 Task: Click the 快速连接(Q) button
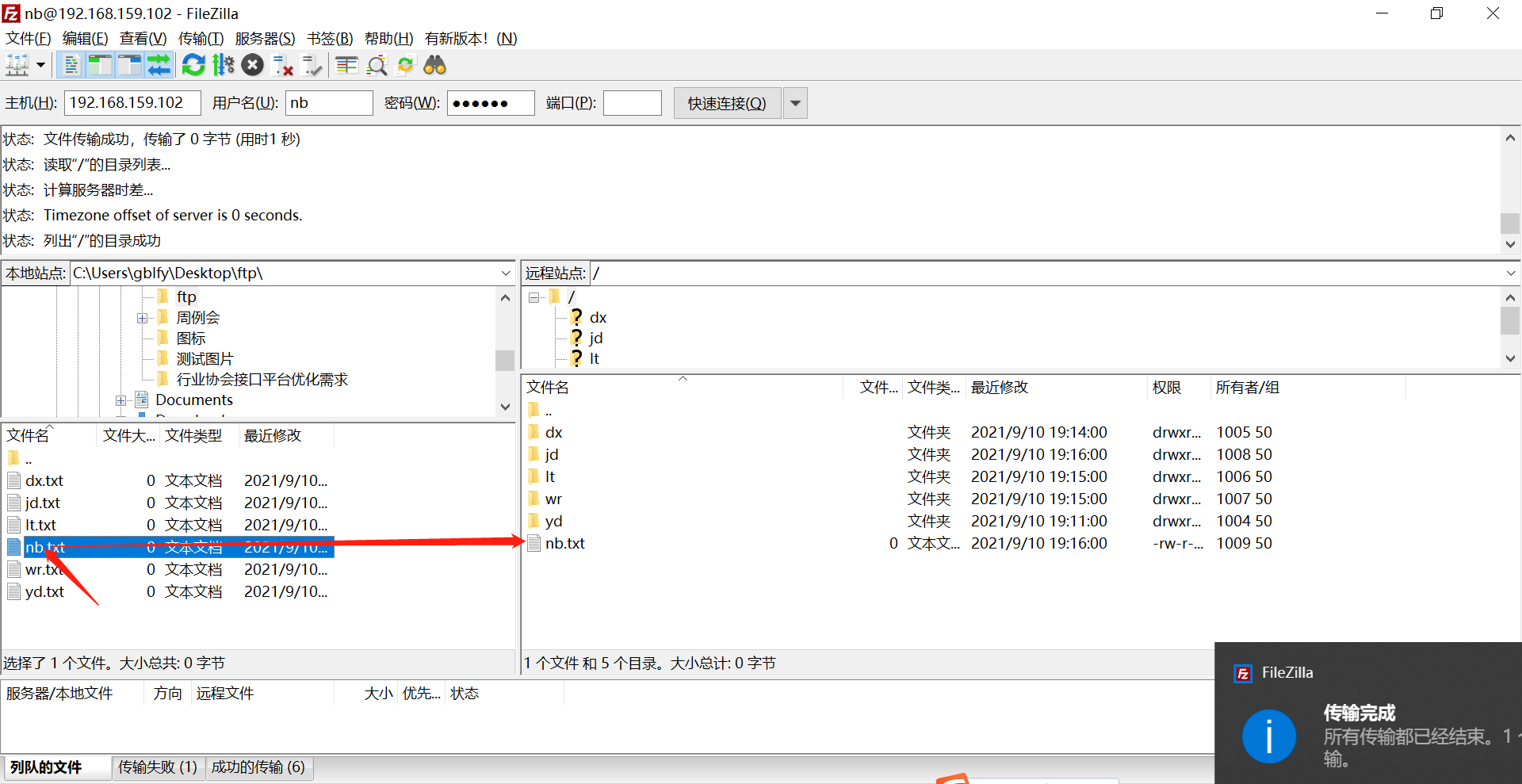pos(727,103)
